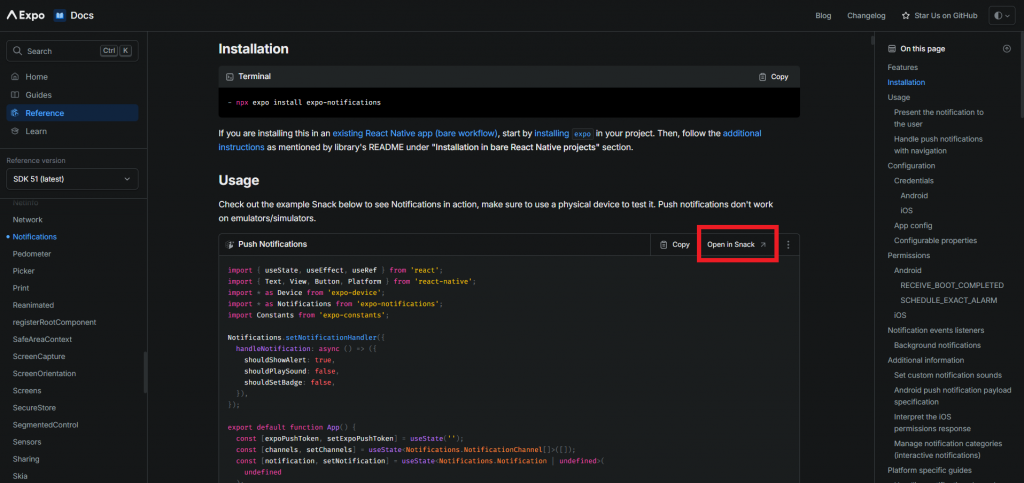Image resolution: width=1024 pixels, height=483 pixels.
Task: Click the Learn graduation cap icon
Action: [15, 131]
